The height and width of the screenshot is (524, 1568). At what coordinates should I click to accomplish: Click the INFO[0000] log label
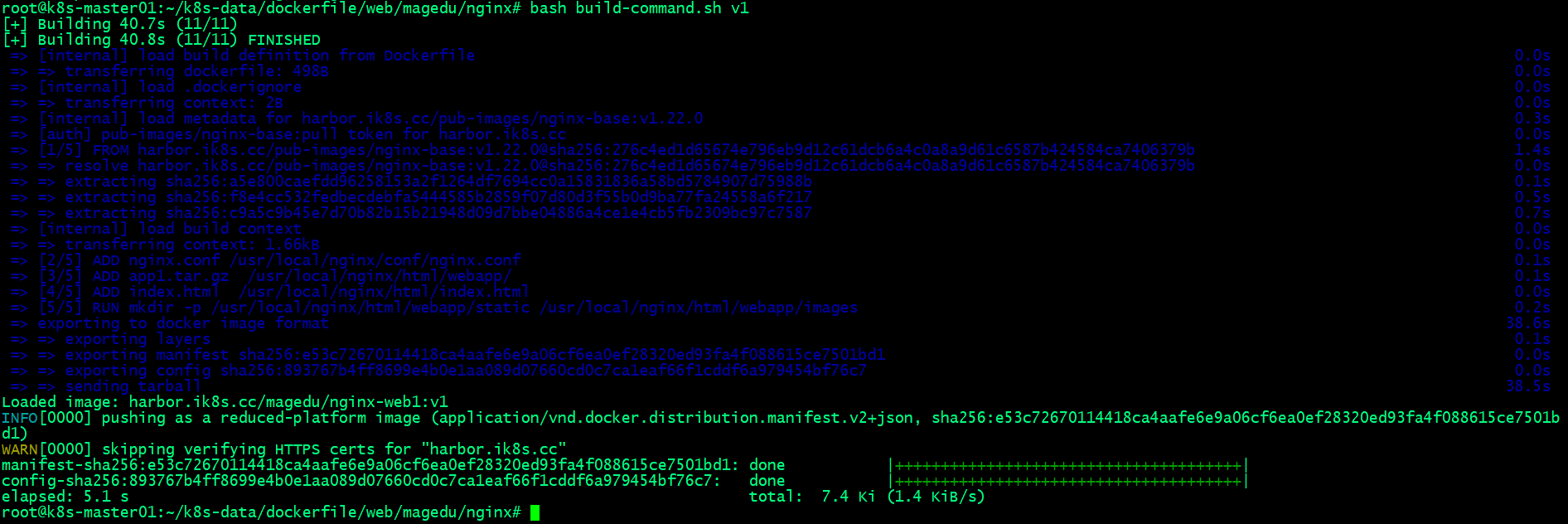pyautogui.click(x=46, y=418)
